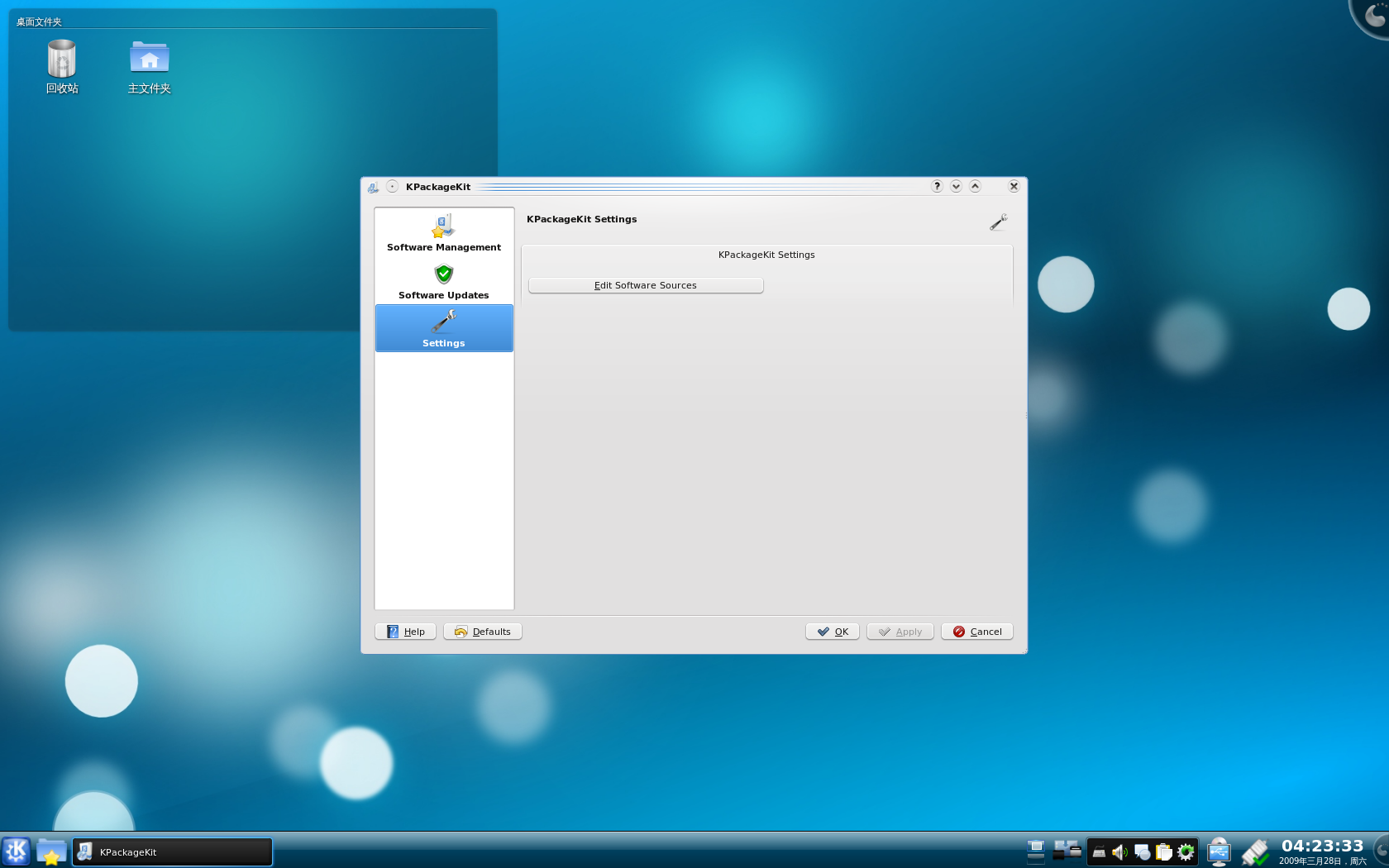Click the 桌面文件夹 folder view title
This screenshot has width=1389, height=868.
tap(39, 22)
